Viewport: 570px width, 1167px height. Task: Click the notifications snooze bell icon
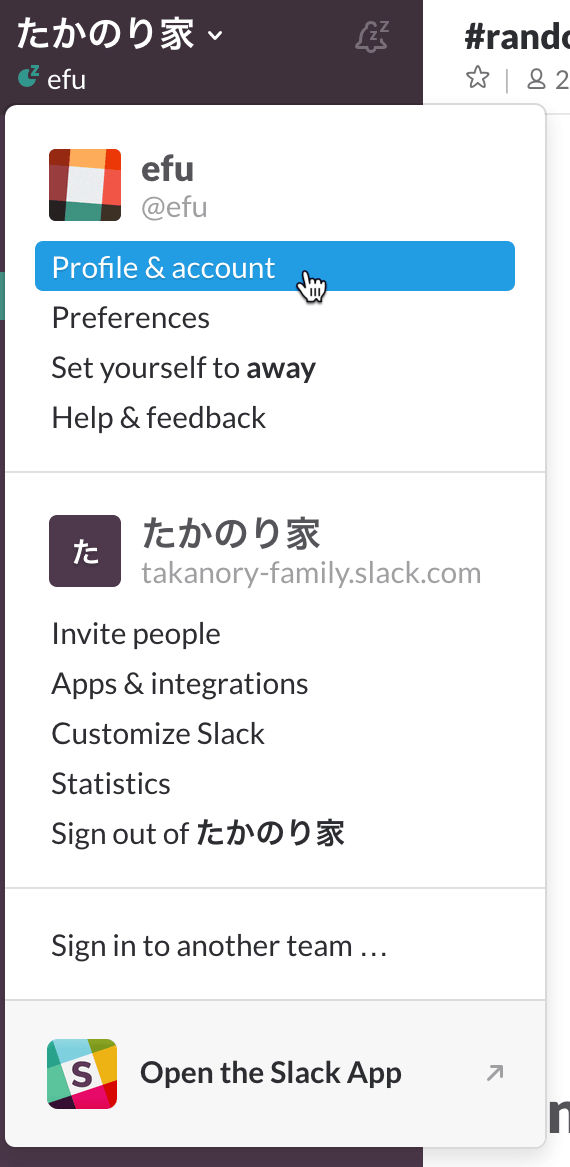point(372,36)
